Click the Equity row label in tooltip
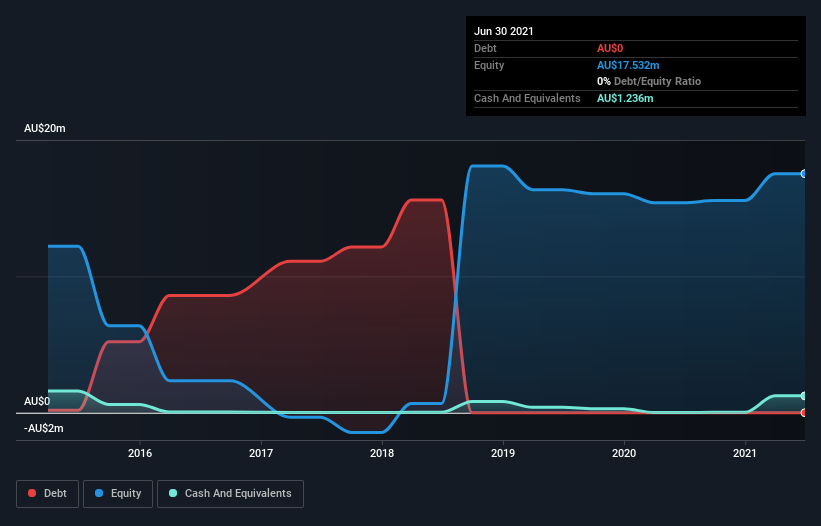 [x=489, y=65]
